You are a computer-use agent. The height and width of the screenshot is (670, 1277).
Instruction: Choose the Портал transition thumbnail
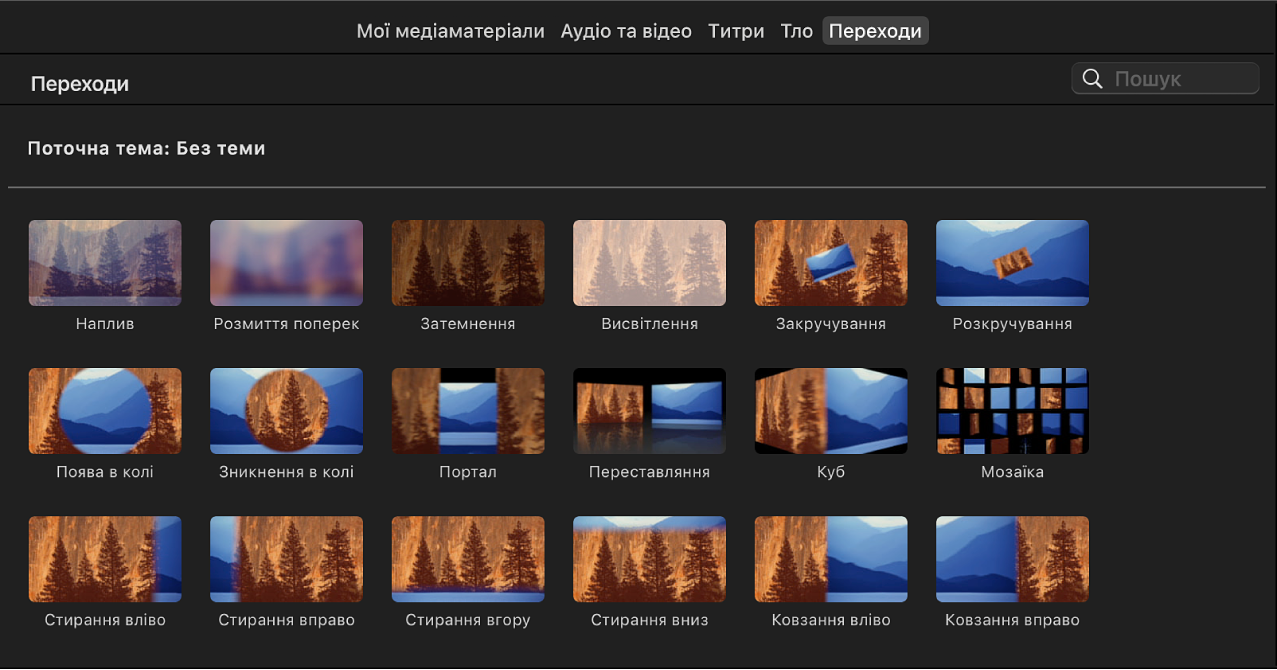tap(468, 411)
